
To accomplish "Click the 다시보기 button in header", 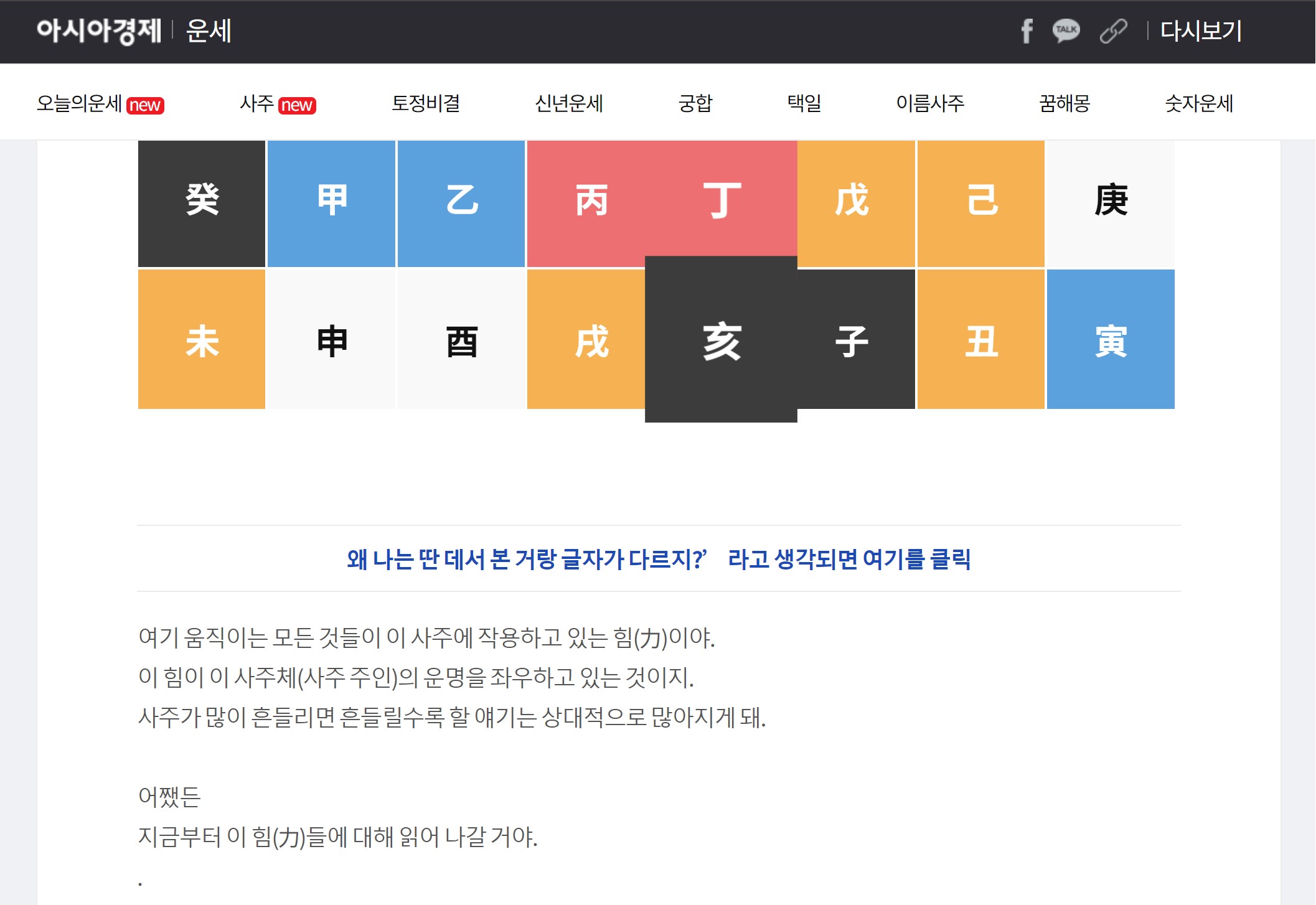I will 1201,31.
